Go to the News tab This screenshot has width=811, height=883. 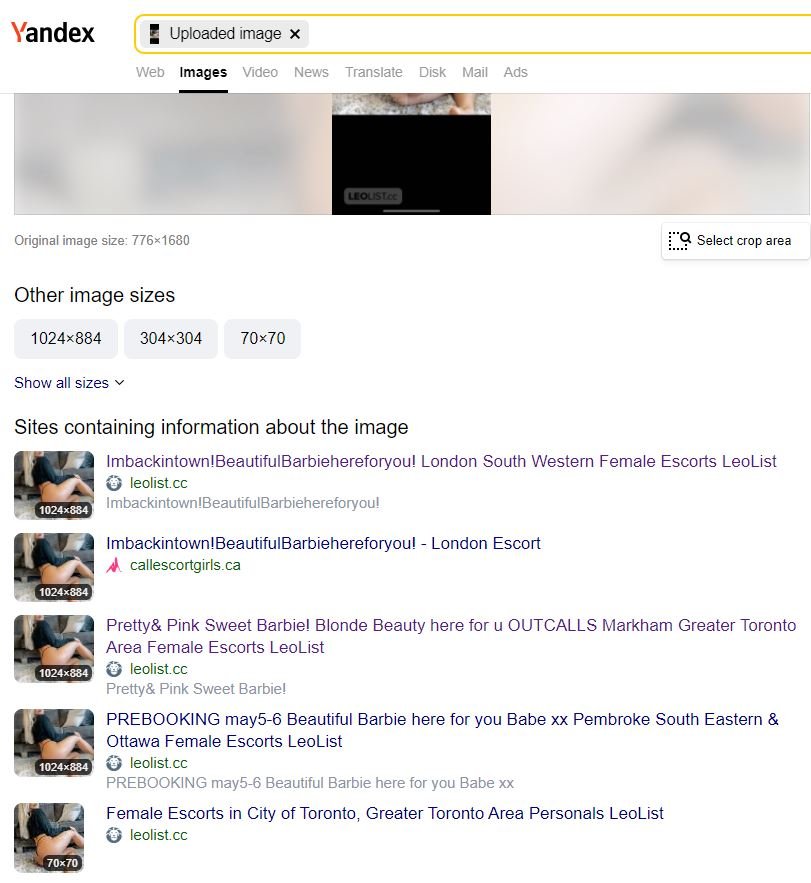(311, 72)
